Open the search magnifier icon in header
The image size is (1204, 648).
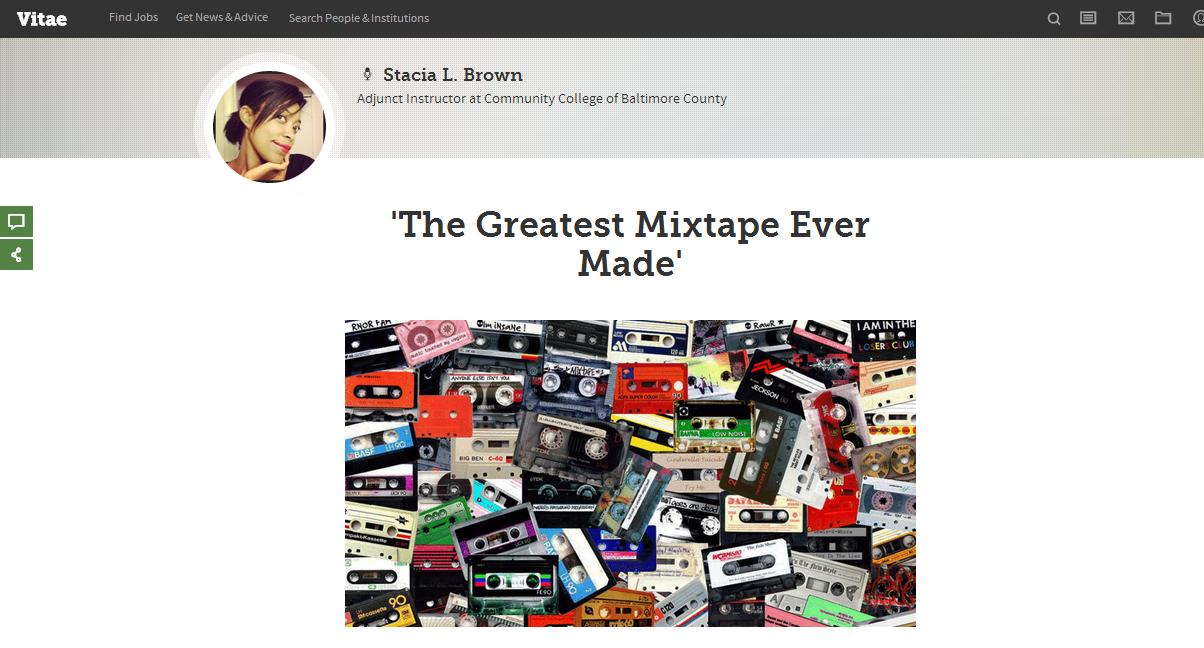[x=1053, y=18]
